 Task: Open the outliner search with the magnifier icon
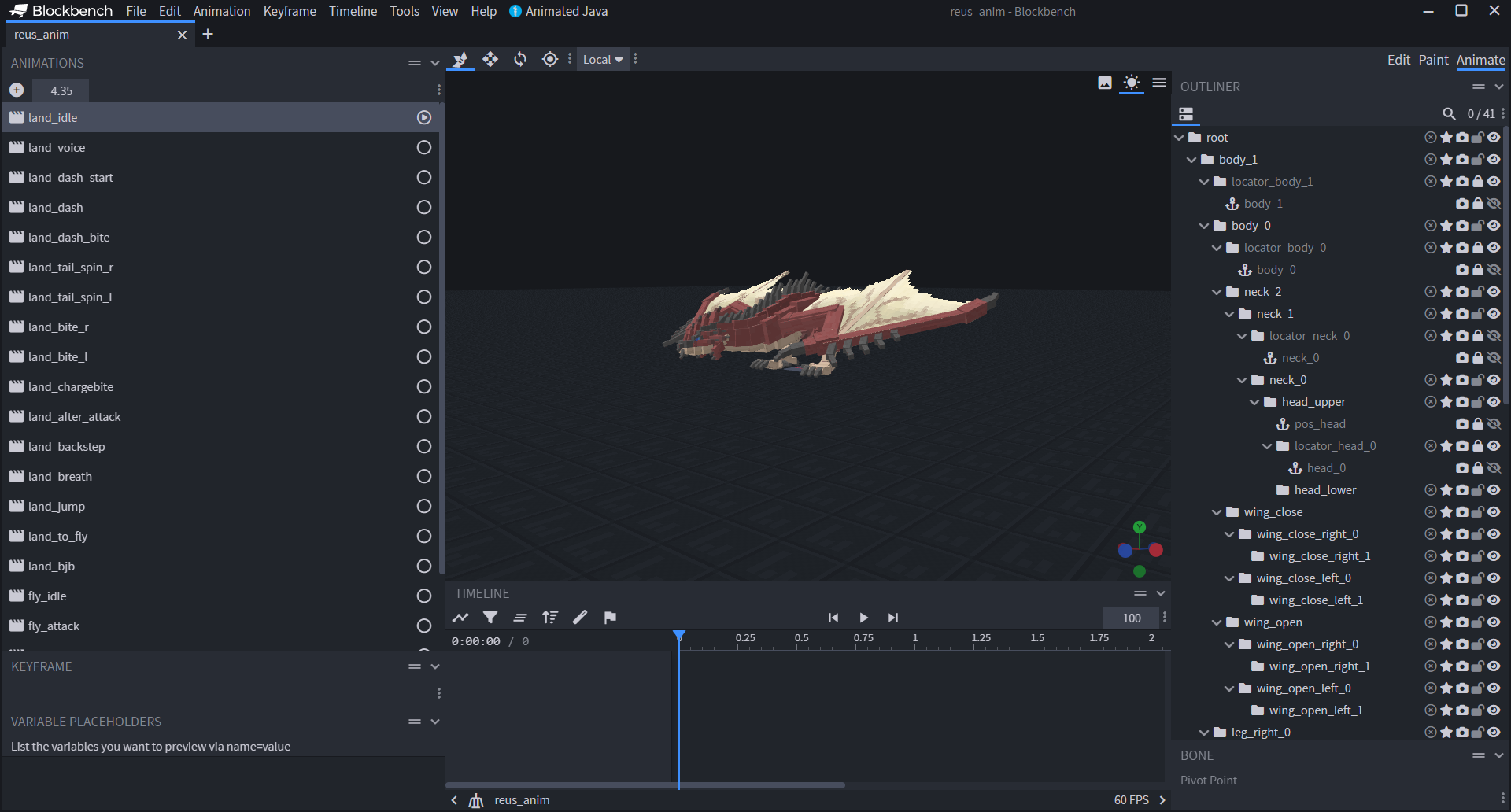pos(1449,113)
